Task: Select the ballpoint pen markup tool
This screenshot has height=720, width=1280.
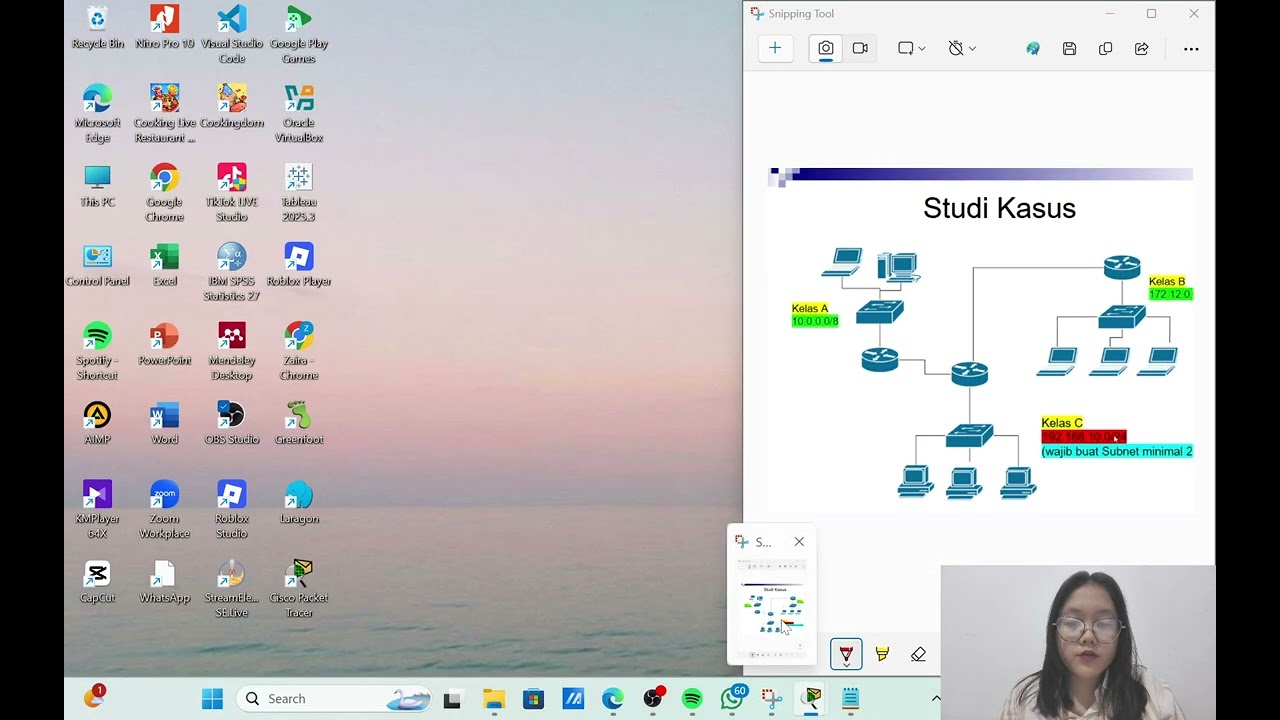Action: [x=846, y=654]
